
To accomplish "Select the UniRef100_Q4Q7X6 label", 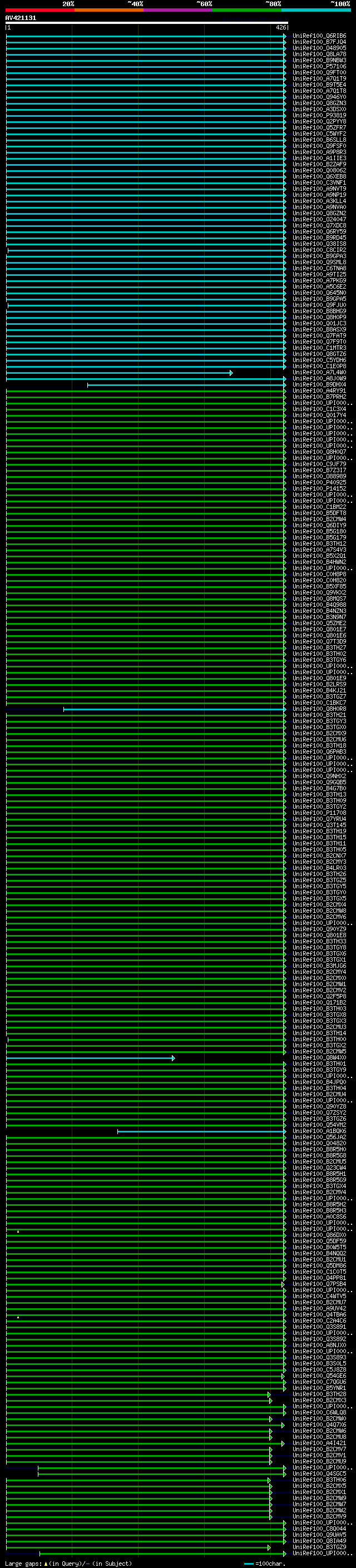I will click(319, 1425).
